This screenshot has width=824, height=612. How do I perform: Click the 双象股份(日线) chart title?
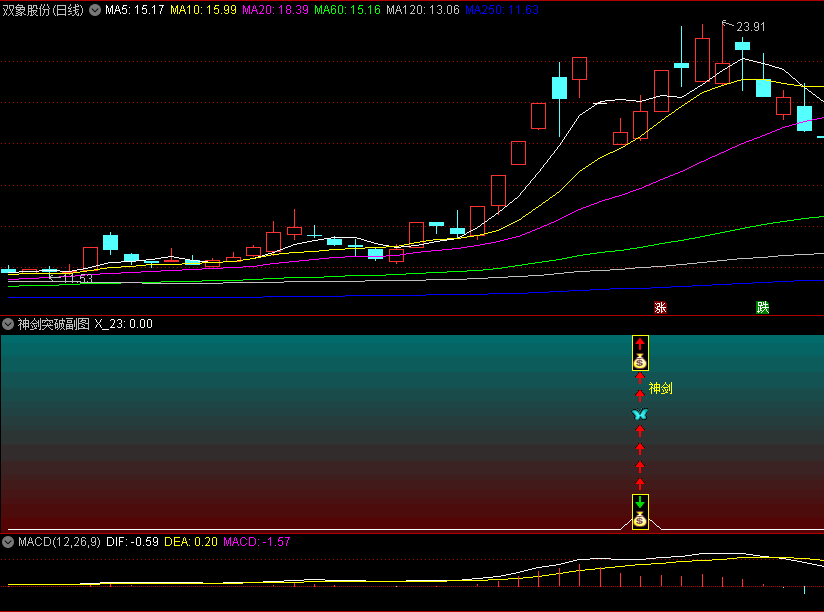(43, 10)
